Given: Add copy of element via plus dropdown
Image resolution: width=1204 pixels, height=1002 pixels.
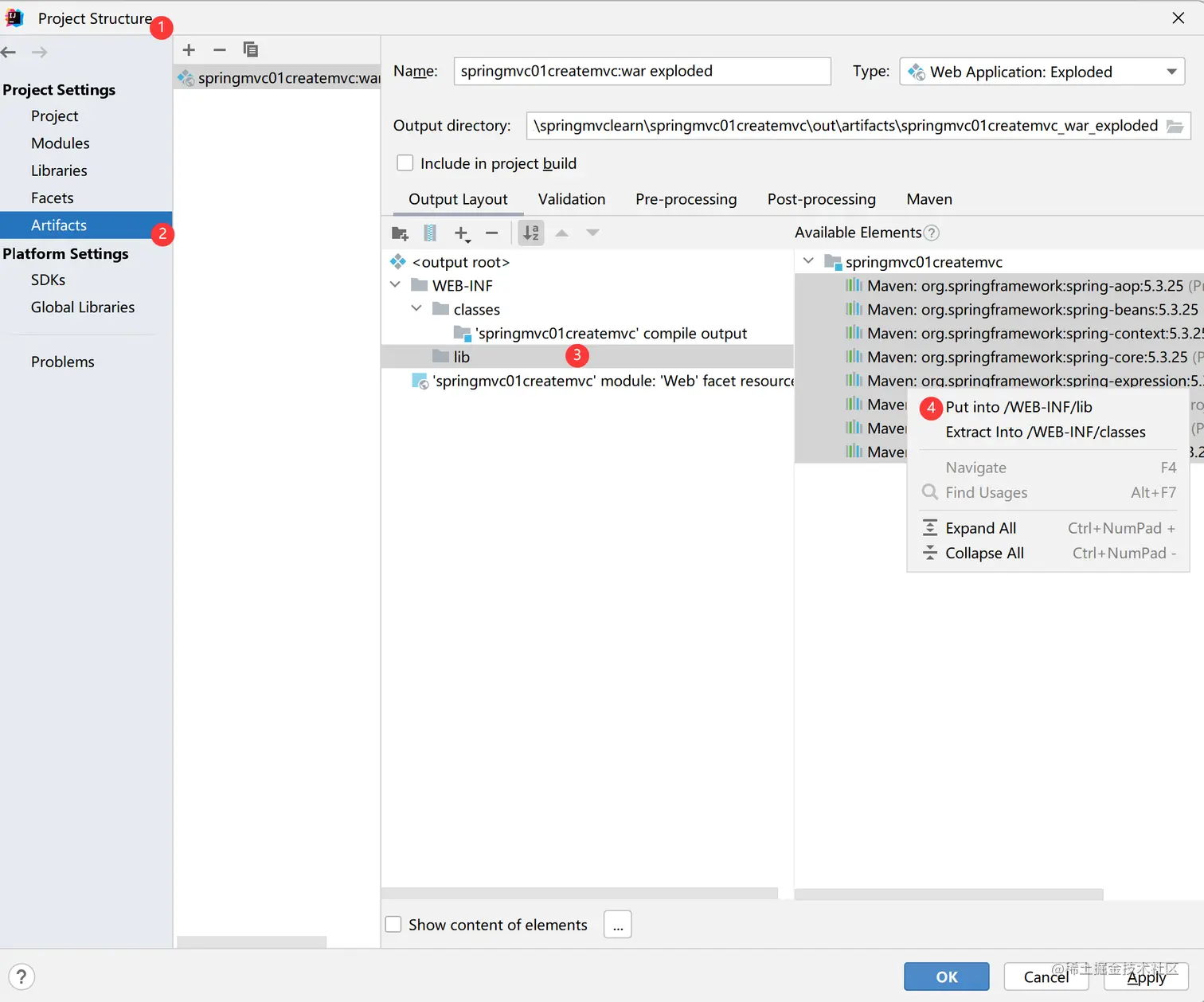Looking at the screenshot, I should tap(462, 233).
